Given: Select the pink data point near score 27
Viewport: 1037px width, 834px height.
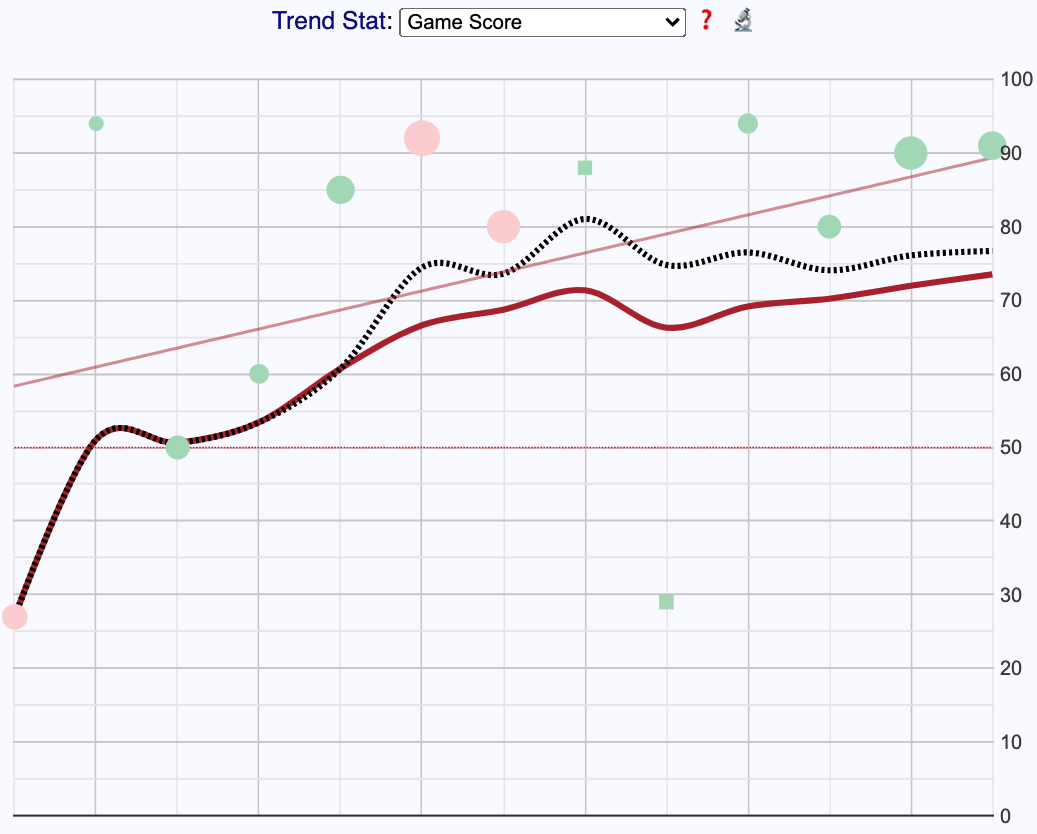Looking at the screenshot, I should point(14,616).
